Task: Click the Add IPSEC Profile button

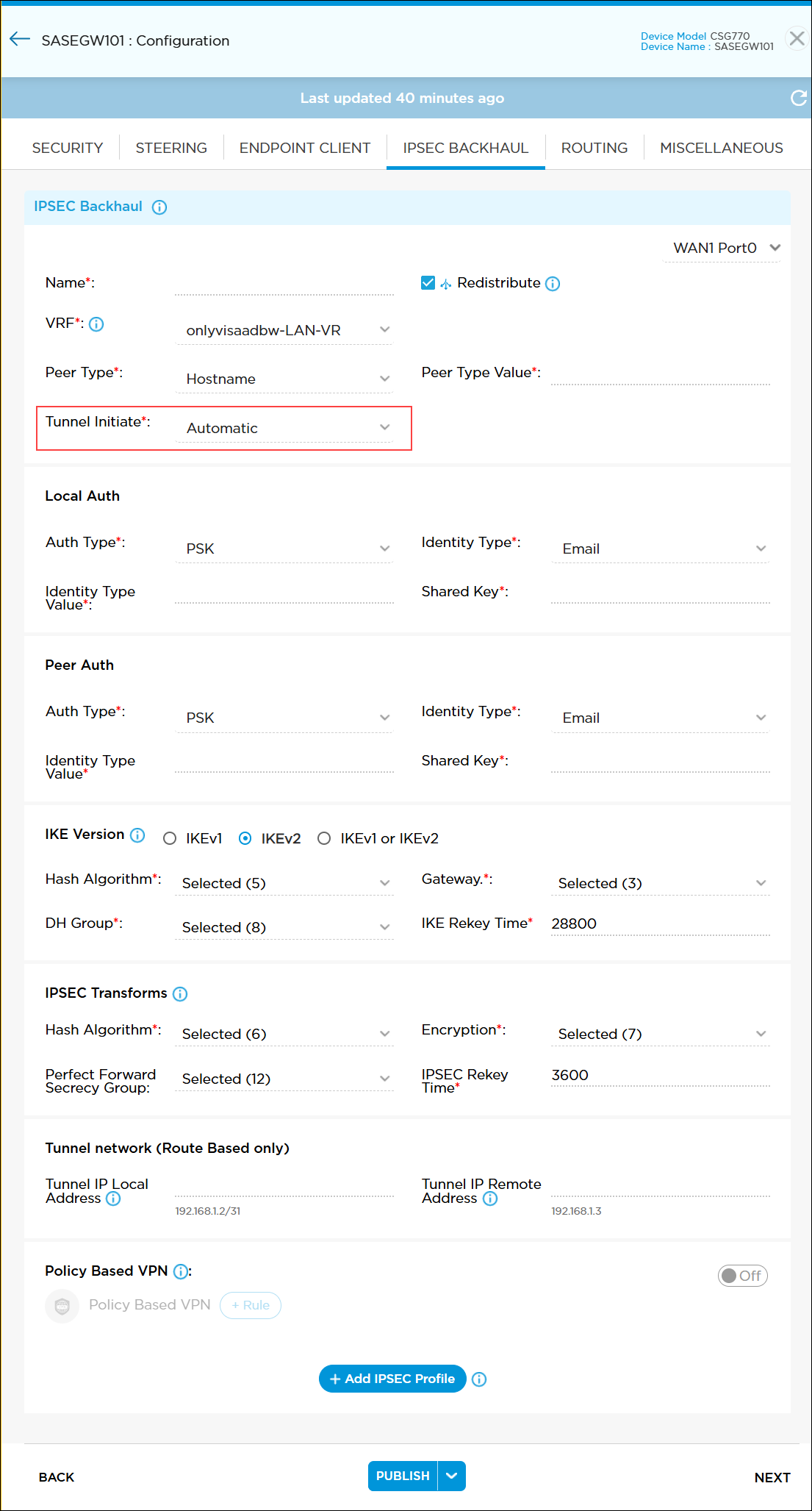Action: pos(392,1379)
